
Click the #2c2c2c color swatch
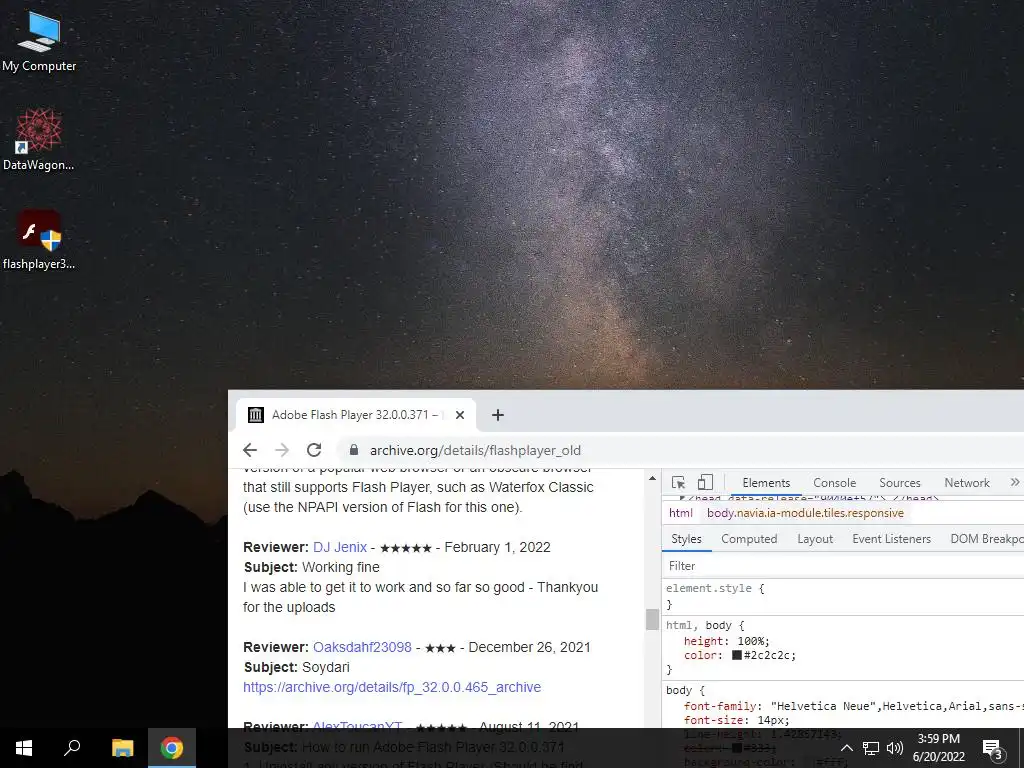(737, 655)
